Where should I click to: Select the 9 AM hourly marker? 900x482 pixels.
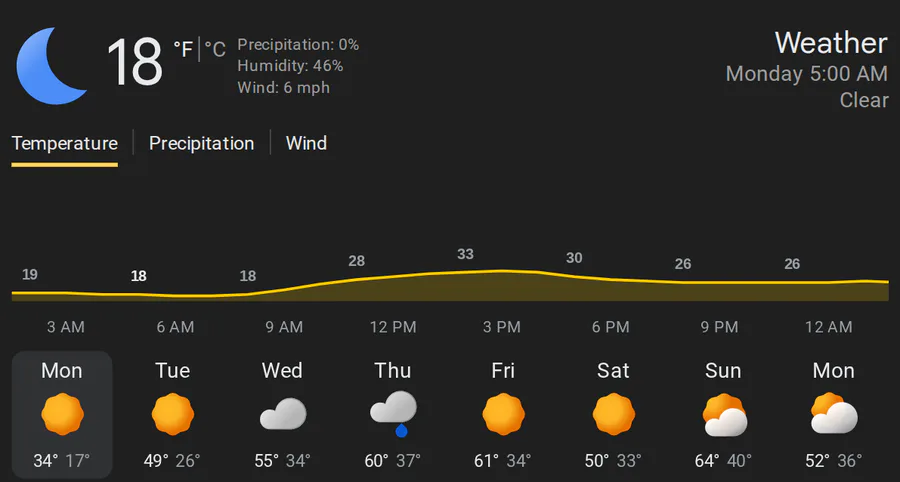click(284, 327)
